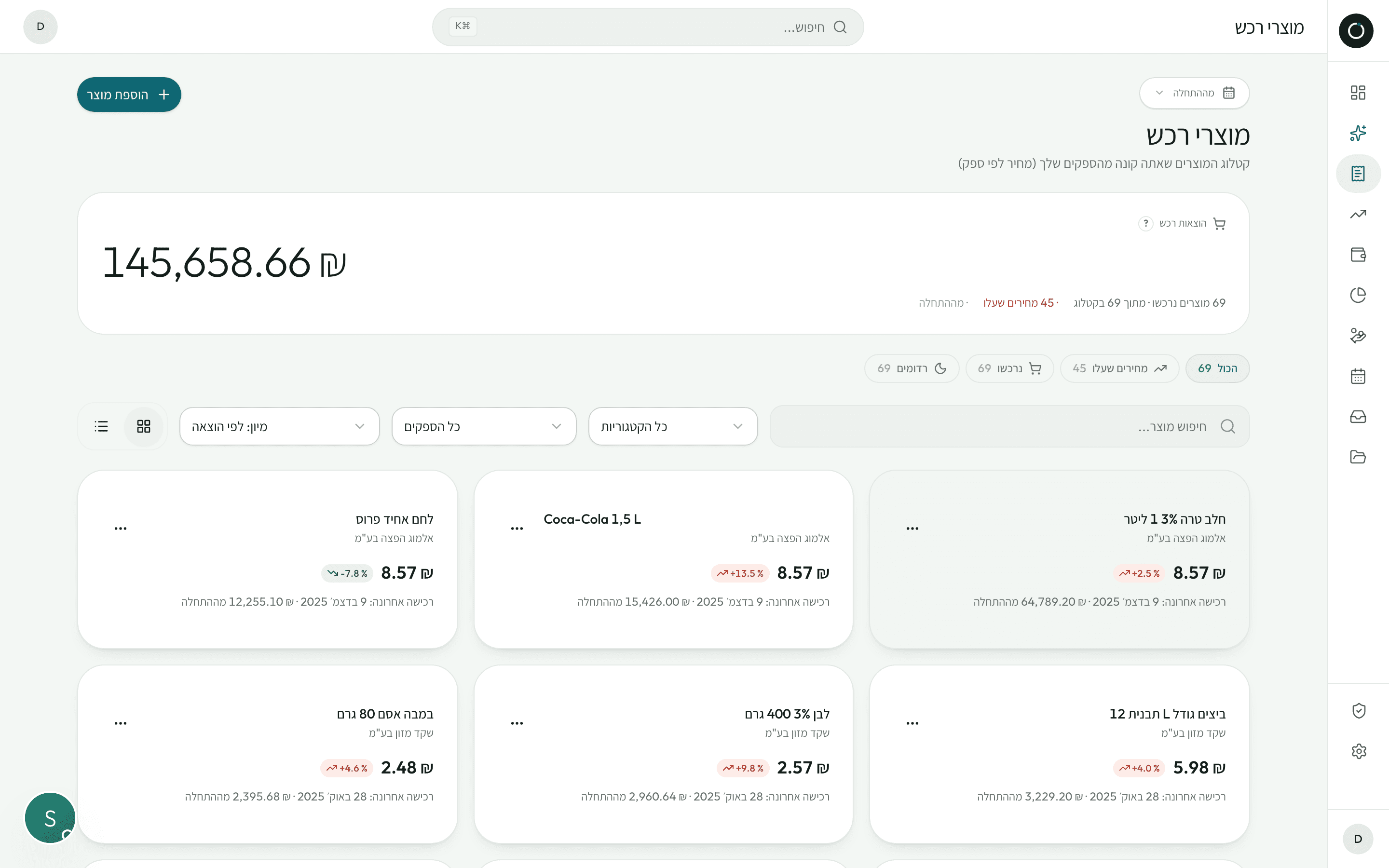Open the pie chart sidebar icon
The height and width of the screenshot is (868, 1389).
click(x=1358, y=295)
